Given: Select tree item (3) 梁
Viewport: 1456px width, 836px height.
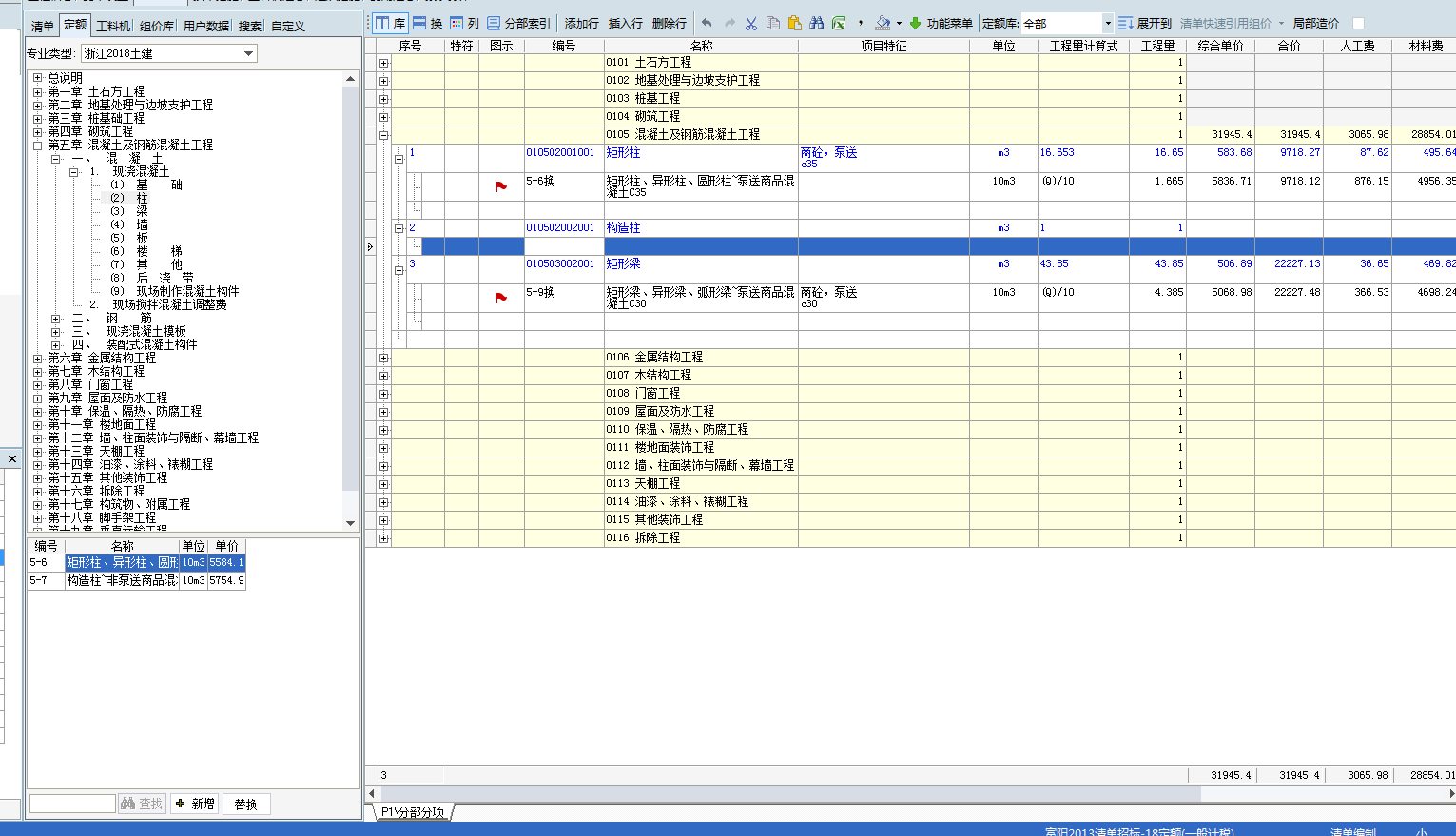Looking at the screenshot, I should tap(129, 211).
